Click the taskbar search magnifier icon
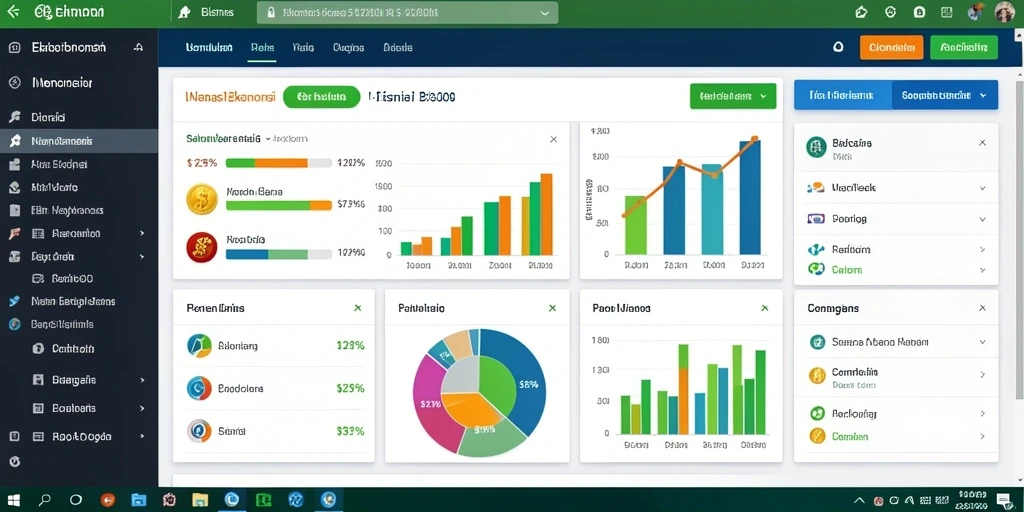1024x512 pixels. (44, 500)
